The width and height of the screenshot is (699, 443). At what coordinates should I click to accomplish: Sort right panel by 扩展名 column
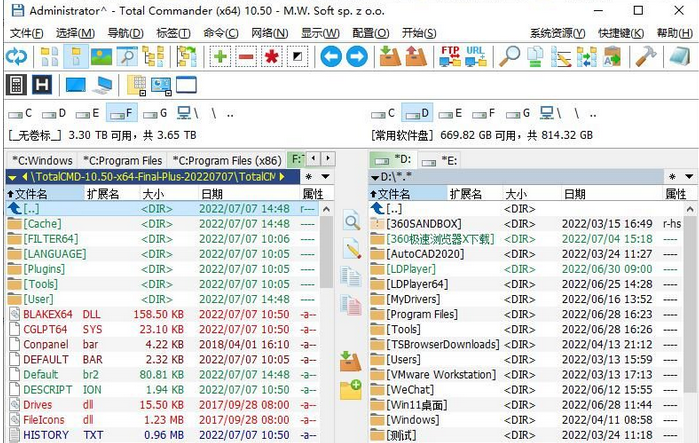point(474,194)
